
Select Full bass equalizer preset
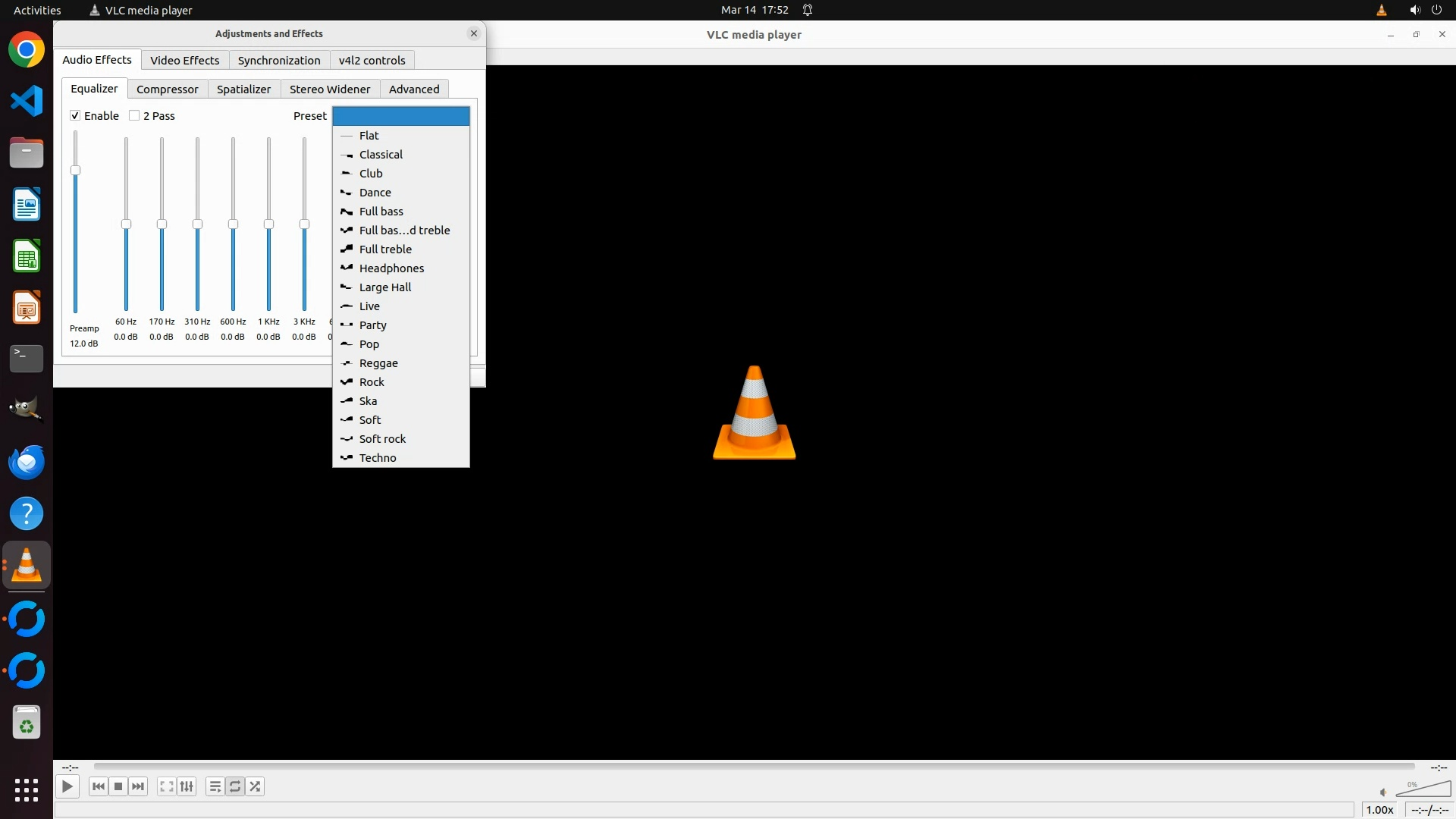coord(381,212)
